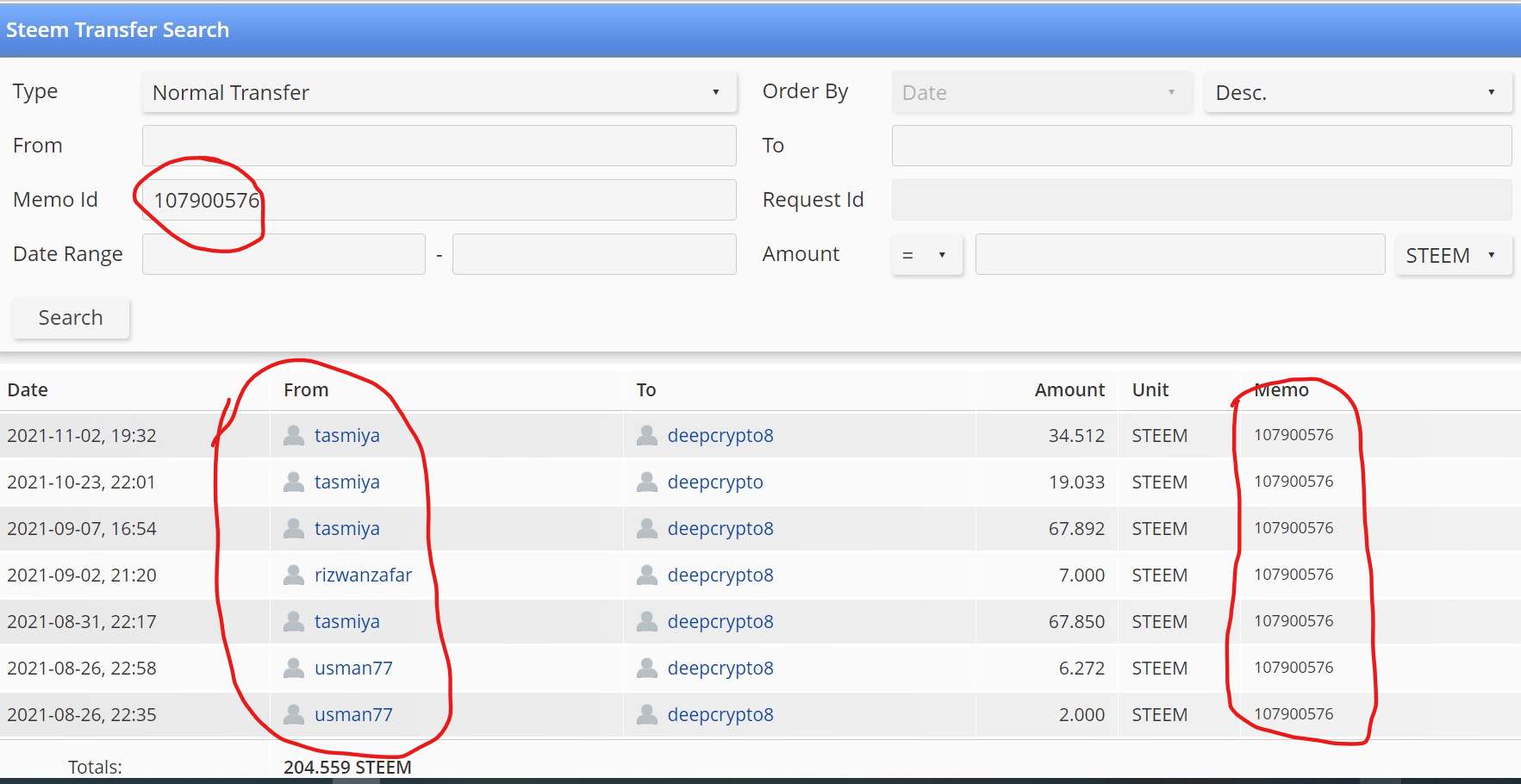This screenshot has height=784, width=1521.
Task: Click the Memo Id field containing 107900576
Action: pyautogui.click(x=439, y=200)
